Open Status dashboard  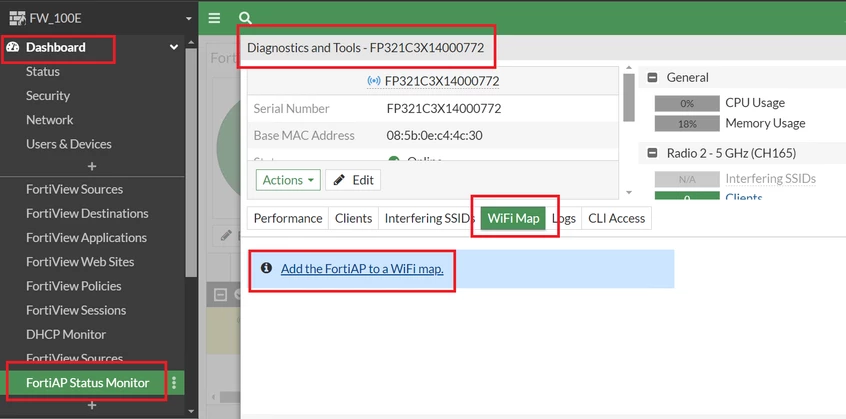[43, 71]
